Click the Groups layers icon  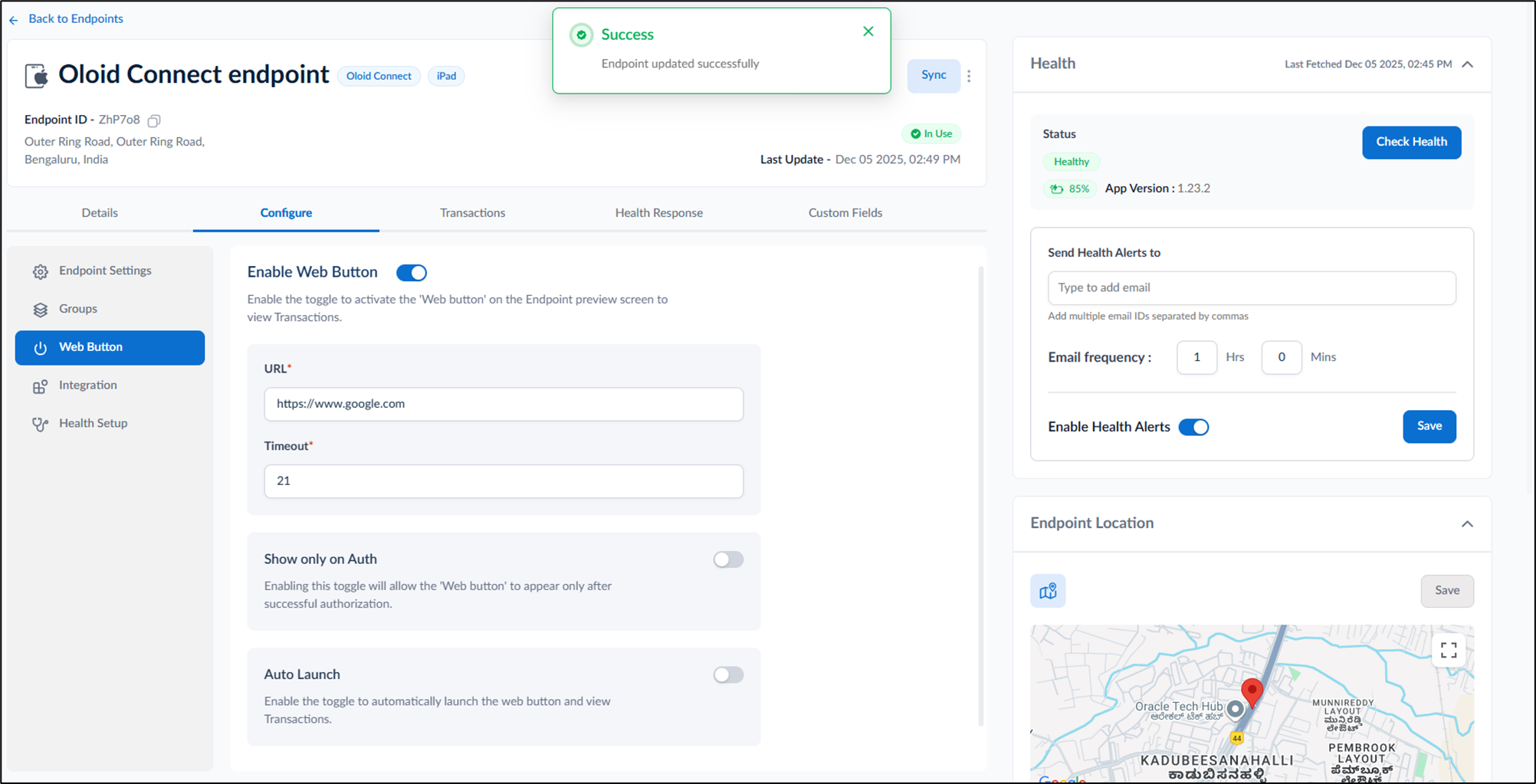(x=41, y=310)
